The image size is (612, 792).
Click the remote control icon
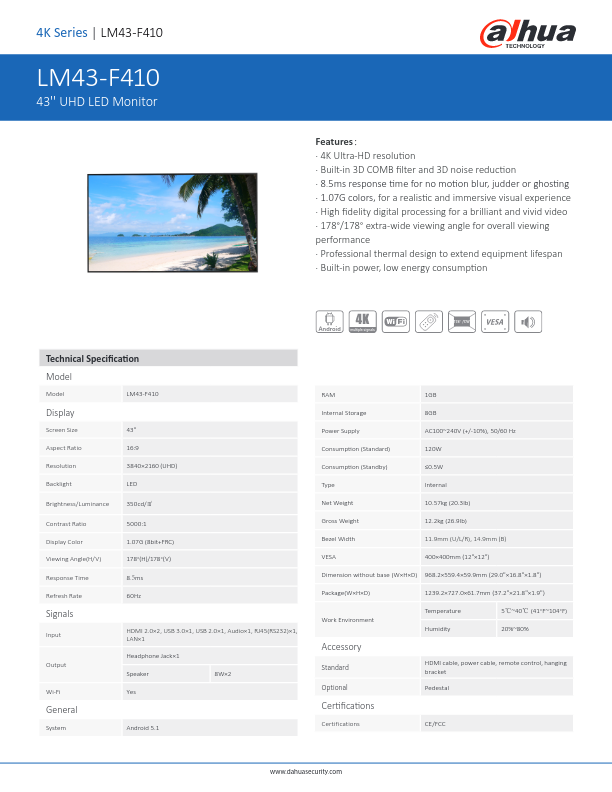pyautogui.click(x=429, y=321)
